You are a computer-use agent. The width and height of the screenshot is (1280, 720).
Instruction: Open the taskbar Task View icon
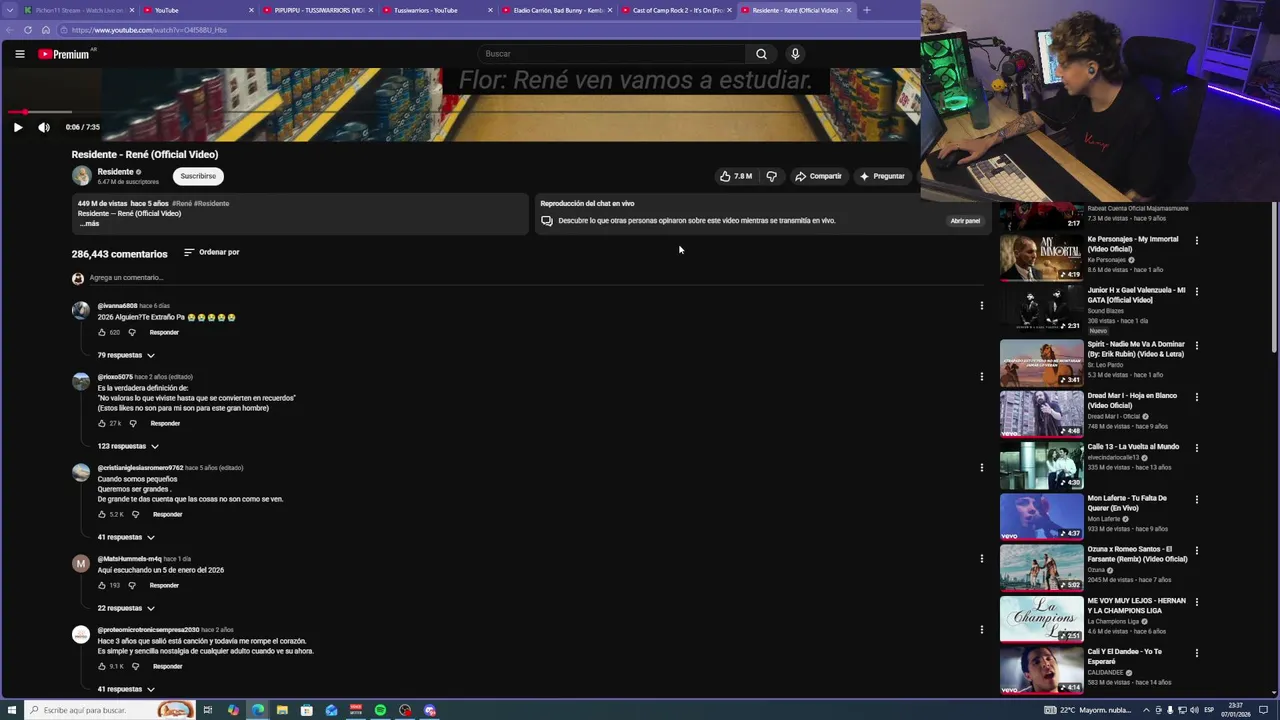click(x=208, y=710)
